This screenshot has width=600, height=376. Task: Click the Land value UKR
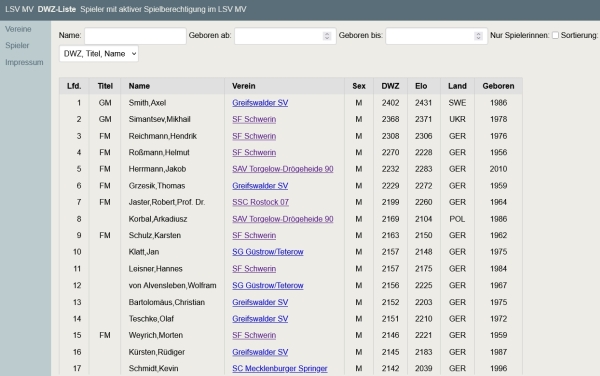(x=457, y=119)
